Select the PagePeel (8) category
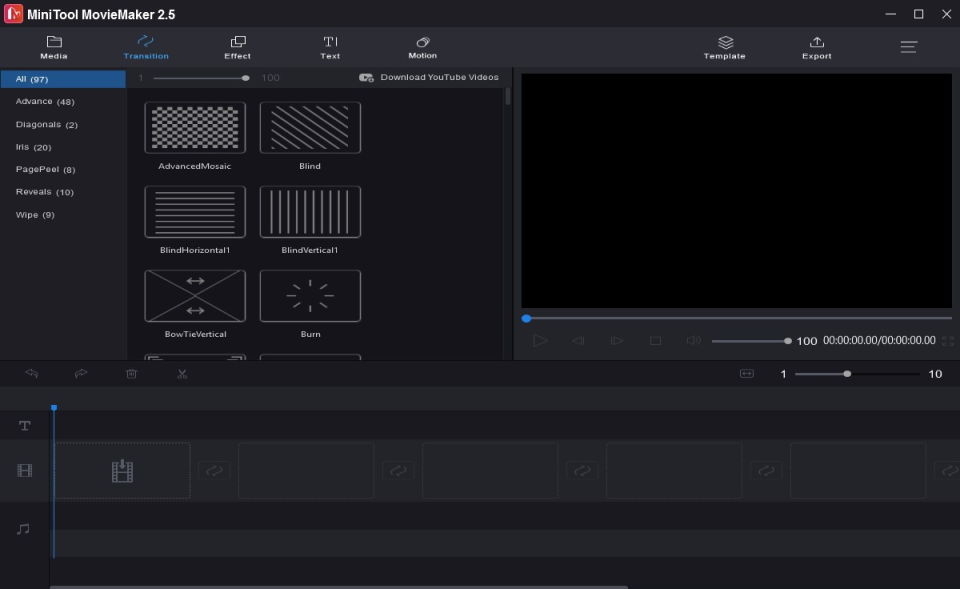The image size is (960, 589). pos(45,170)
